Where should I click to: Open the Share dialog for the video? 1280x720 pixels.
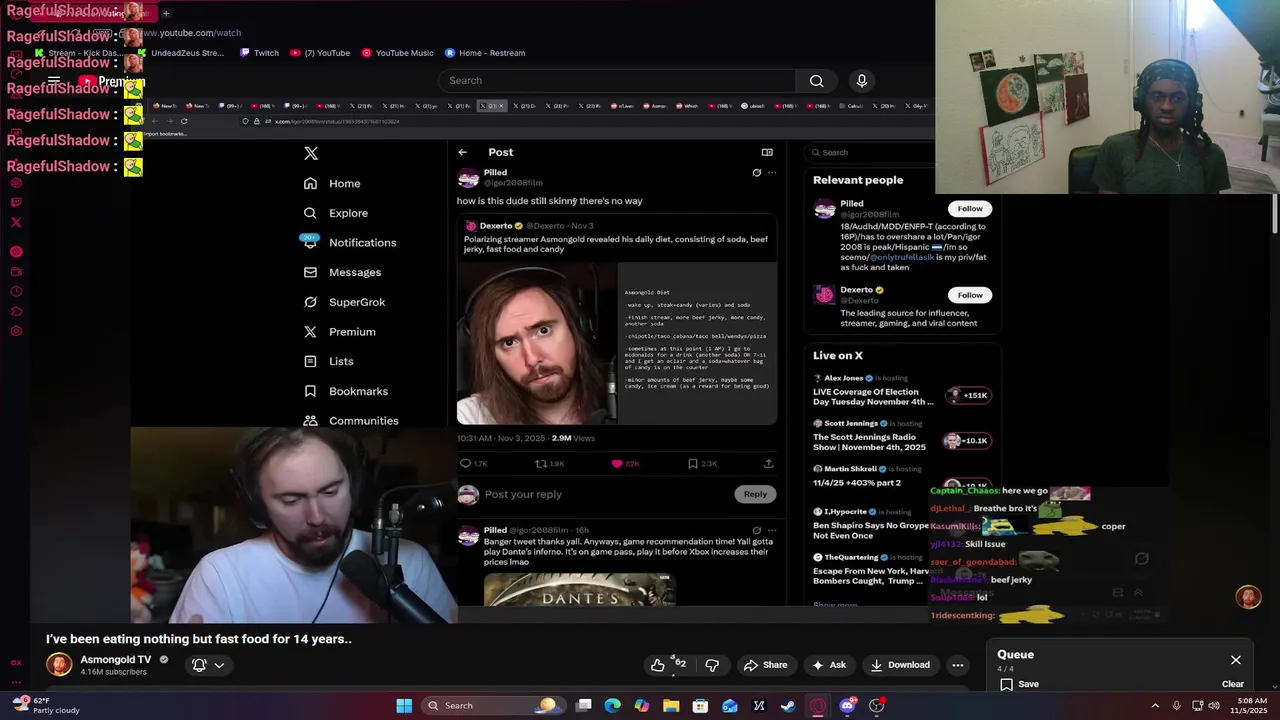tap(765, 665)
